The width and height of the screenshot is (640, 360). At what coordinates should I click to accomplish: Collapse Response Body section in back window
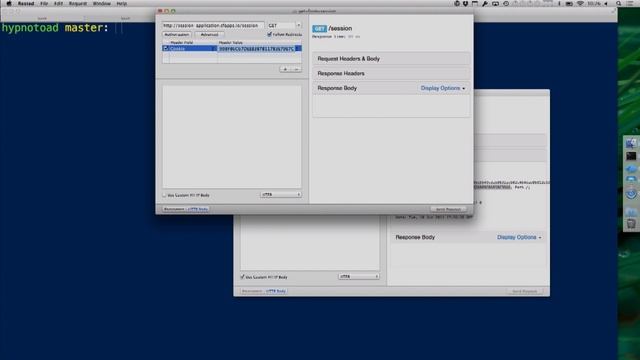point(415,237)
